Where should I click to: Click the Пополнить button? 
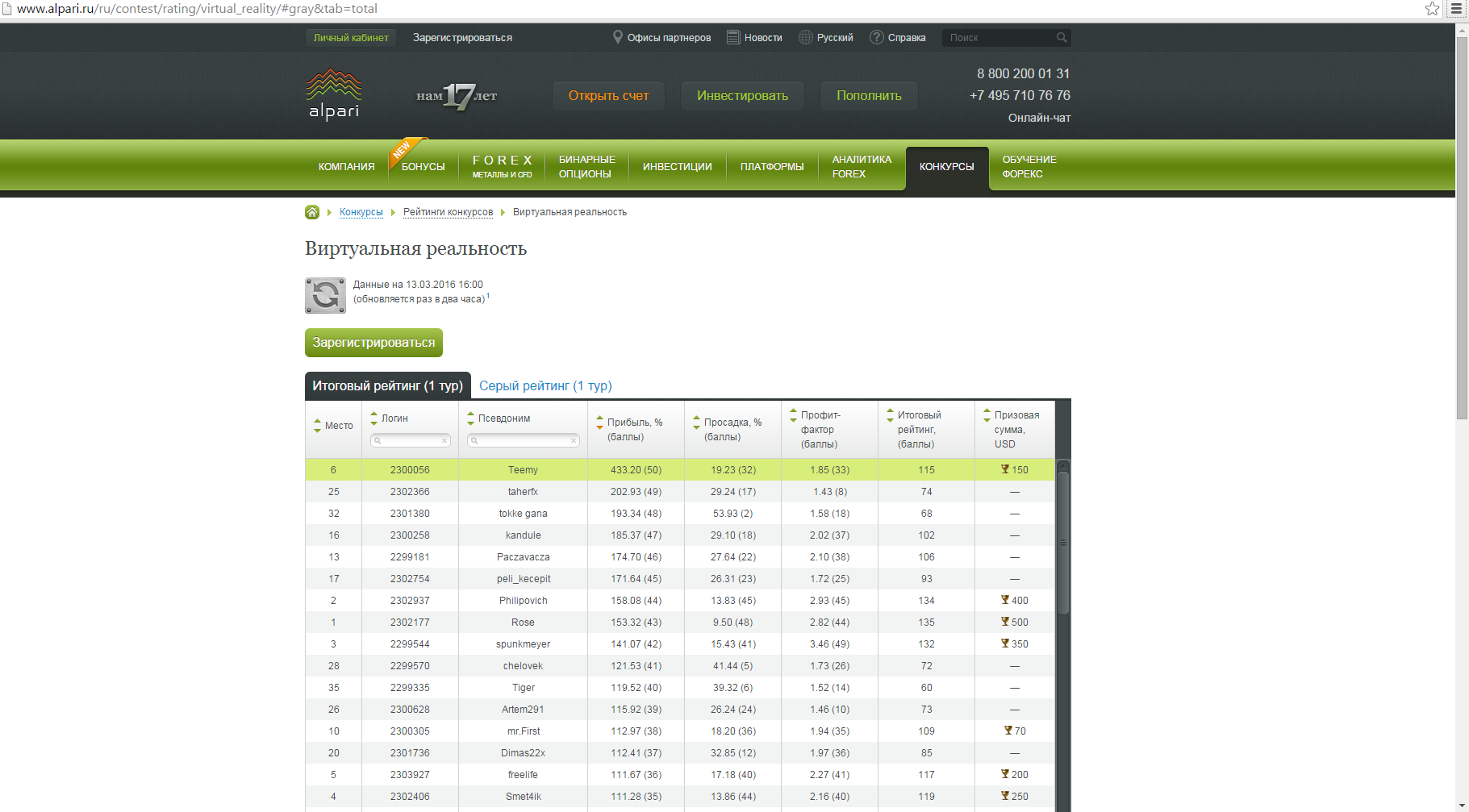coord(869,96)
